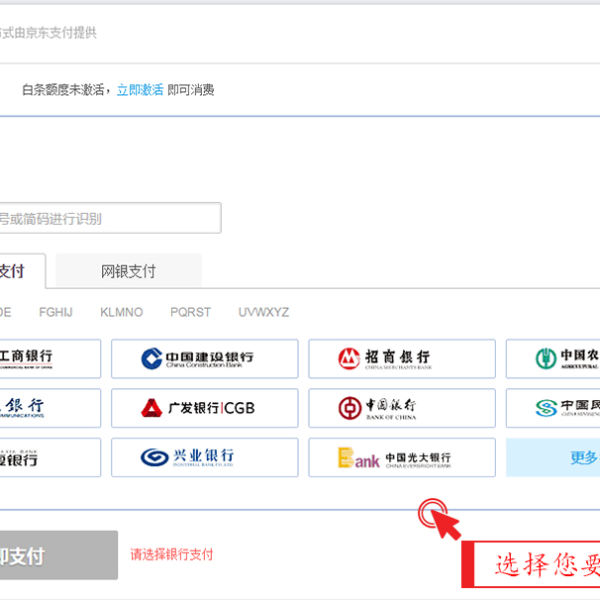Choose China Minsheng Bank option

coord(553,408)
